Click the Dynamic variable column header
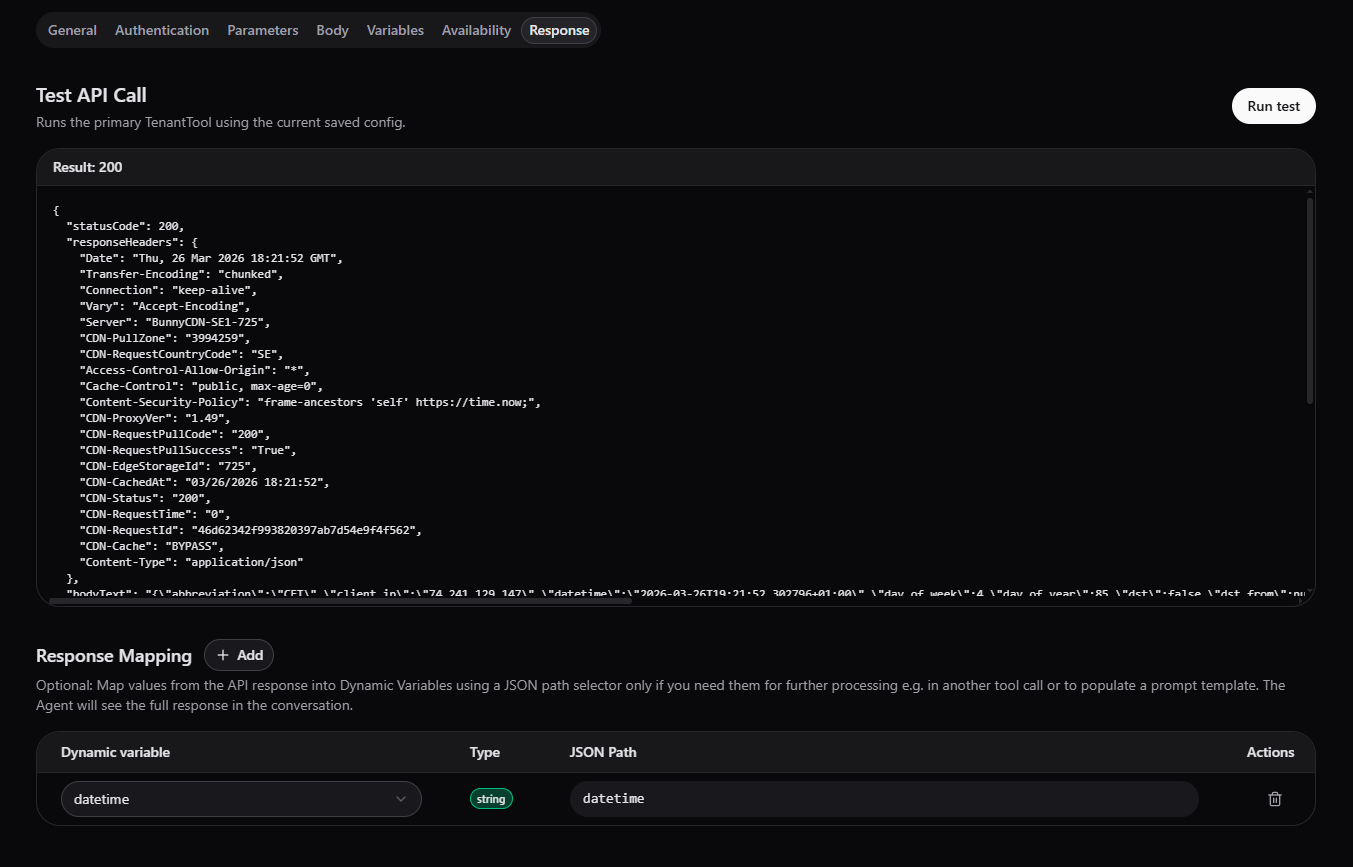 (115, 752)
